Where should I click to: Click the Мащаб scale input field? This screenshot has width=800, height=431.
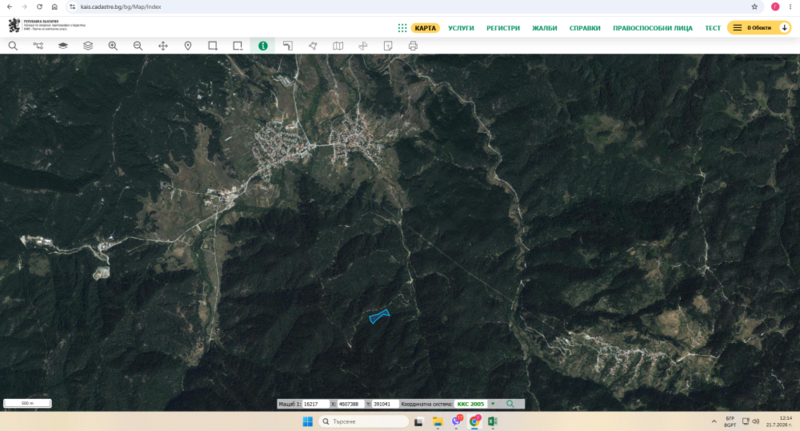coord(316,404)
